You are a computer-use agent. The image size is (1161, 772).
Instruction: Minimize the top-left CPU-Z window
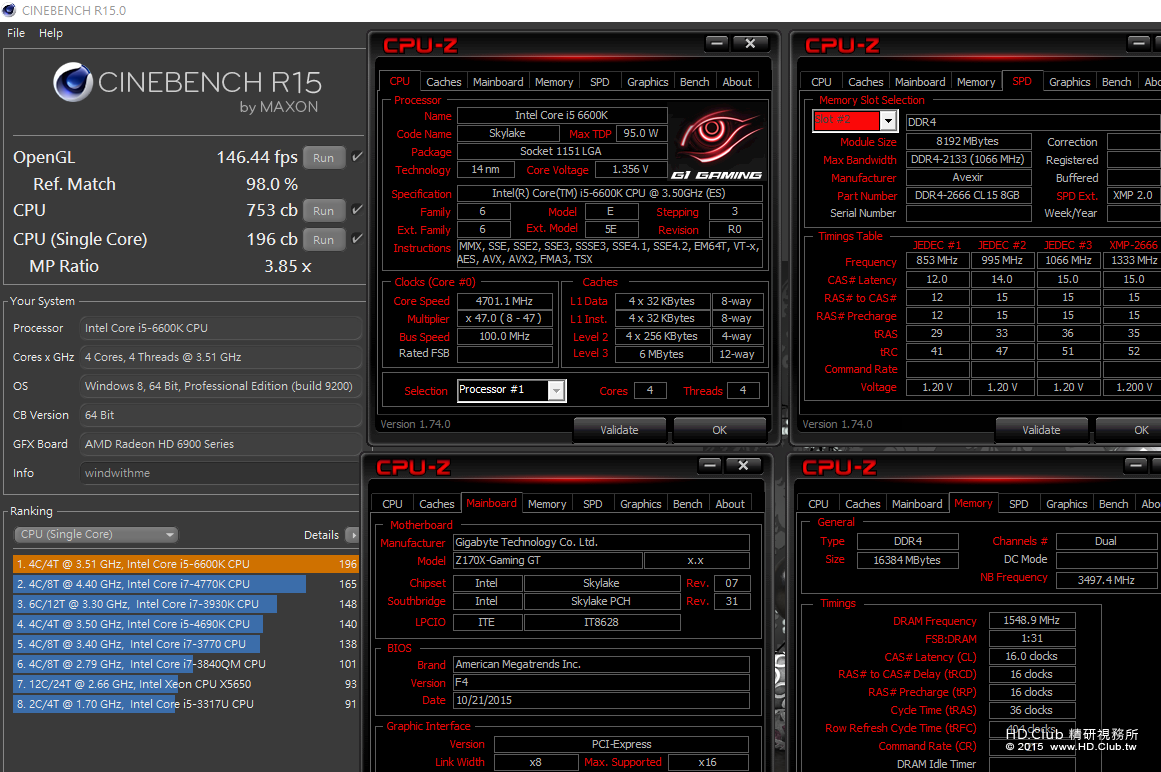716,44
